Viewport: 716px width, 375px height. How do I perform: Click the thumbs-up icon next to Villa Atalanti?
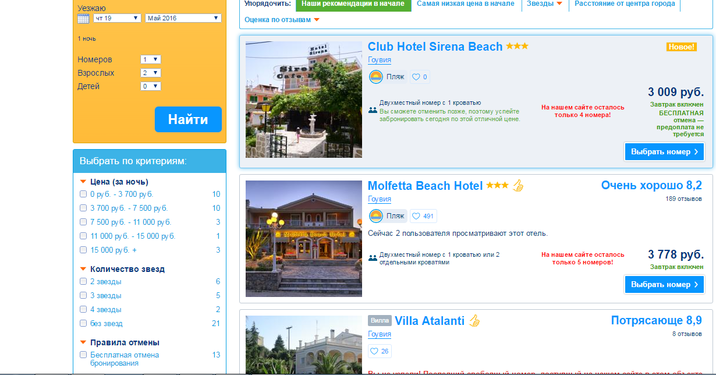(x=475, y=321)
